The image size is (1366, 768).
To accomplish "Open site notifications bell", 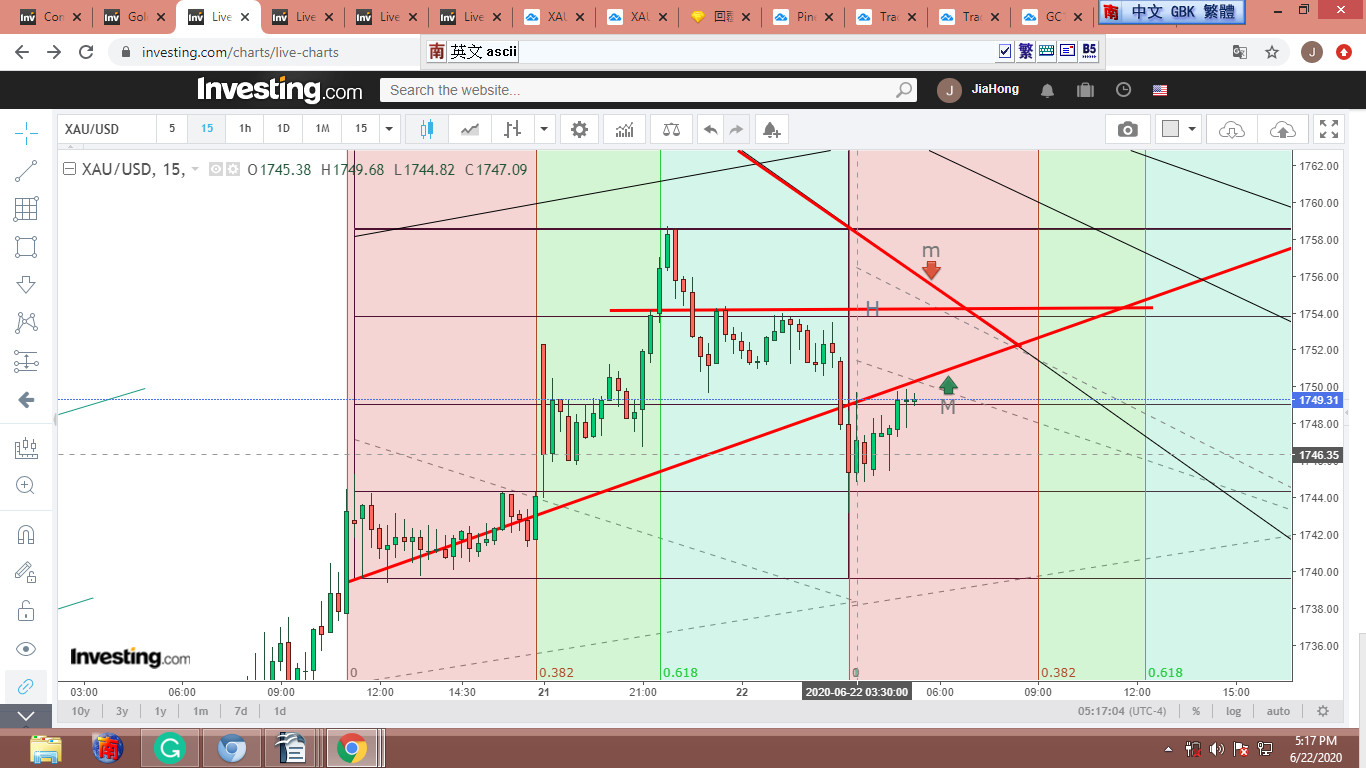I will coord(1047,90).
